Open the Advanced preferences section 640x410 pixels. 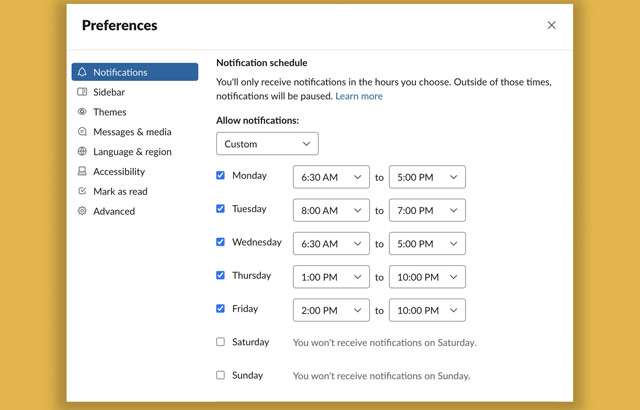[x=113, y=211]
